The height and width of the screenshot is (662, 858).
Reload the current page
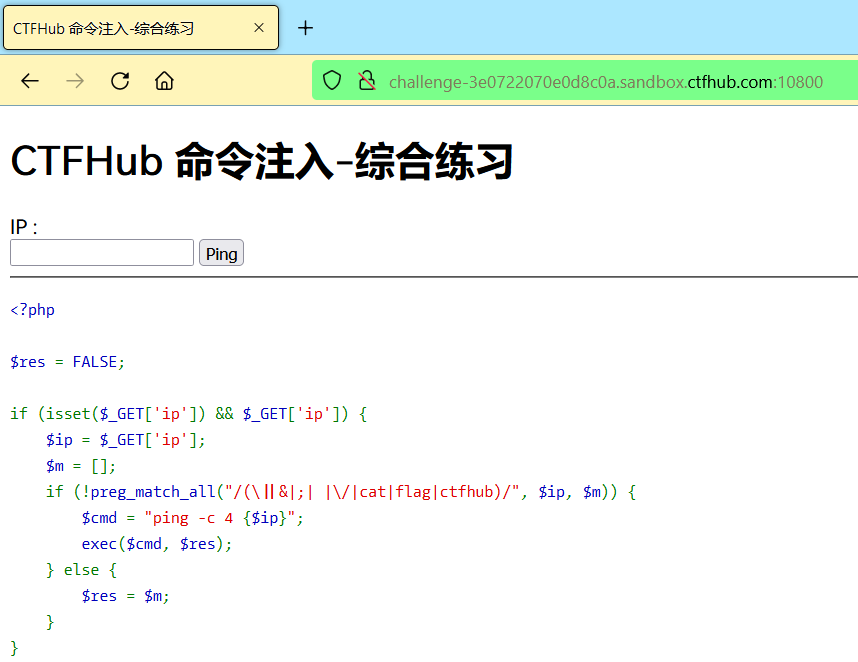(120, 81)
